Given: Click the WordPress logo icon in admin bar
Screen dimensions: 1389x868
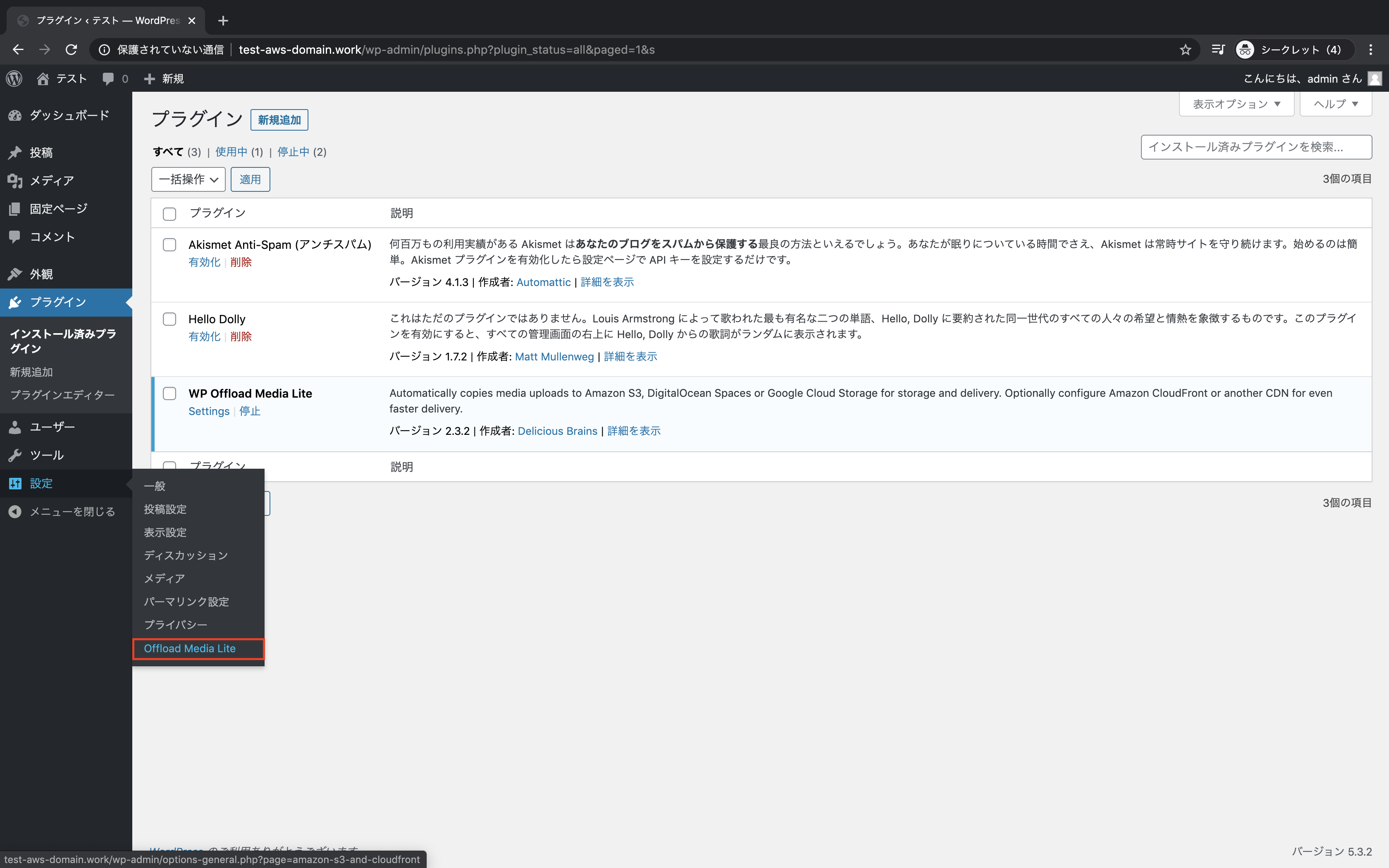Looking at the screenshot, I should pyautogui.click(x=14, y=79).
